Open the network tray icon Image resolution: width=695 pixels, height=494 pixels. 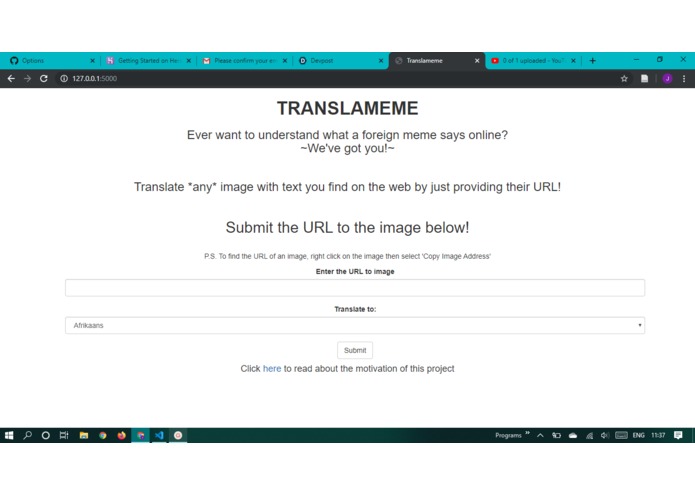point(589,436)
